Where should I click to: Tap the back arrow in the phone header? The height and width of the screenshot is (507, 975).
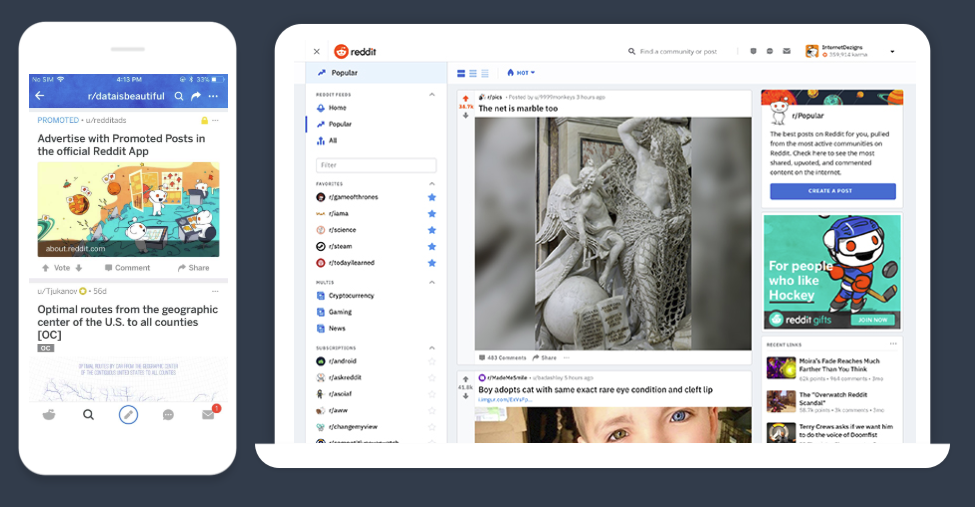coord(40,96)
